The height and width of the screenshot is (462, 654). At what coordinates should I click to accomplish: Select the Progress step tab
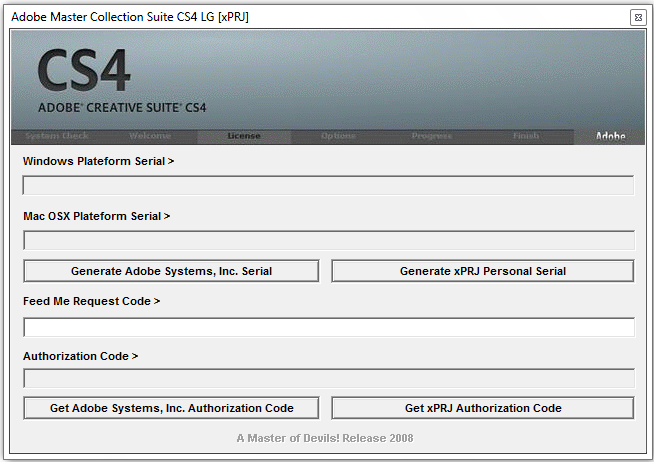tap(432, 136)
